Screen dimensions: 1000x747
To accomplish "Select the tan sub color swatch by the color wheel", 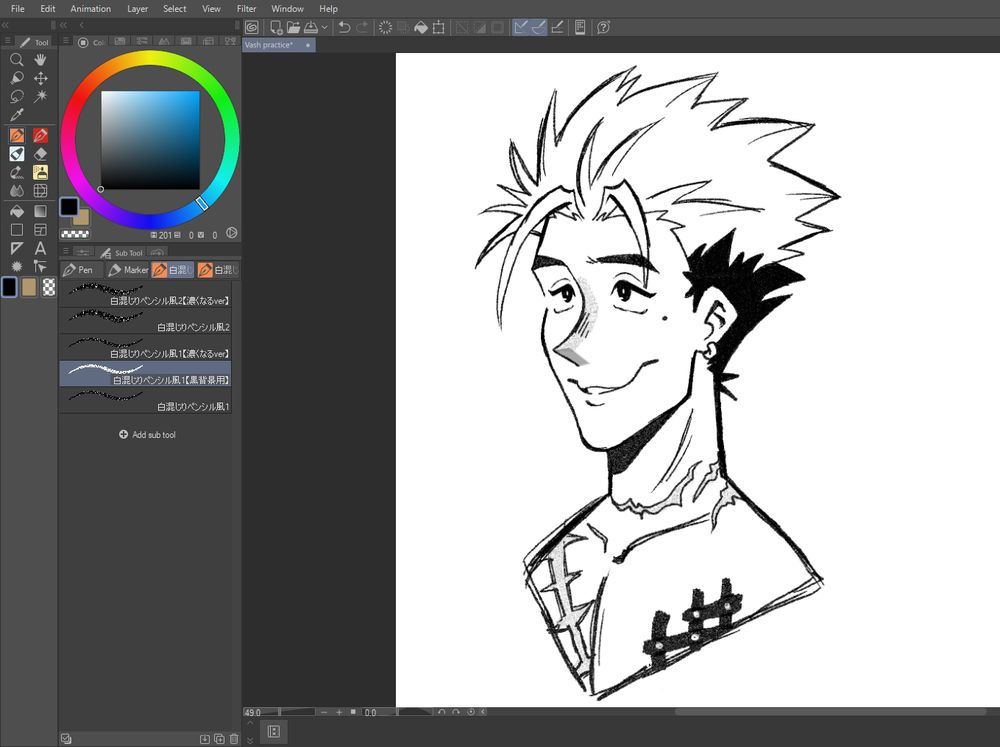I will coord(82,218).
